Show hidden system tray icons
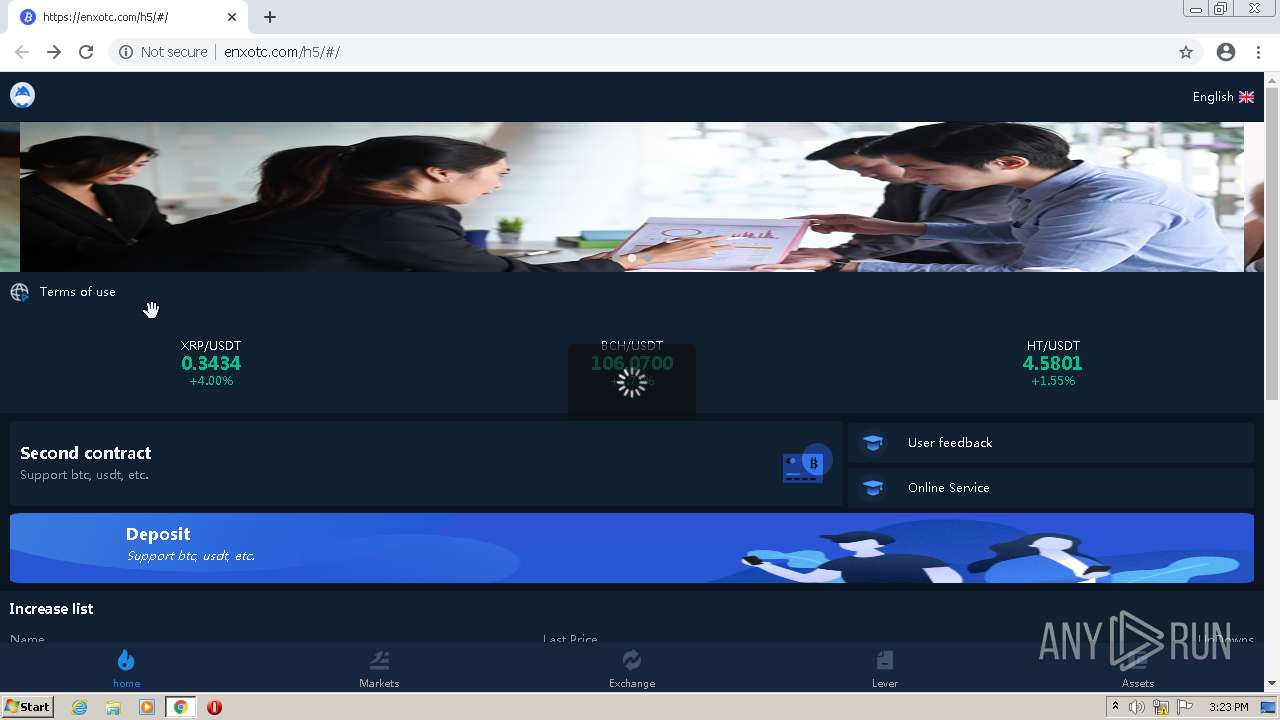This screenshot has height=720, width=1280. (1115, 707)
